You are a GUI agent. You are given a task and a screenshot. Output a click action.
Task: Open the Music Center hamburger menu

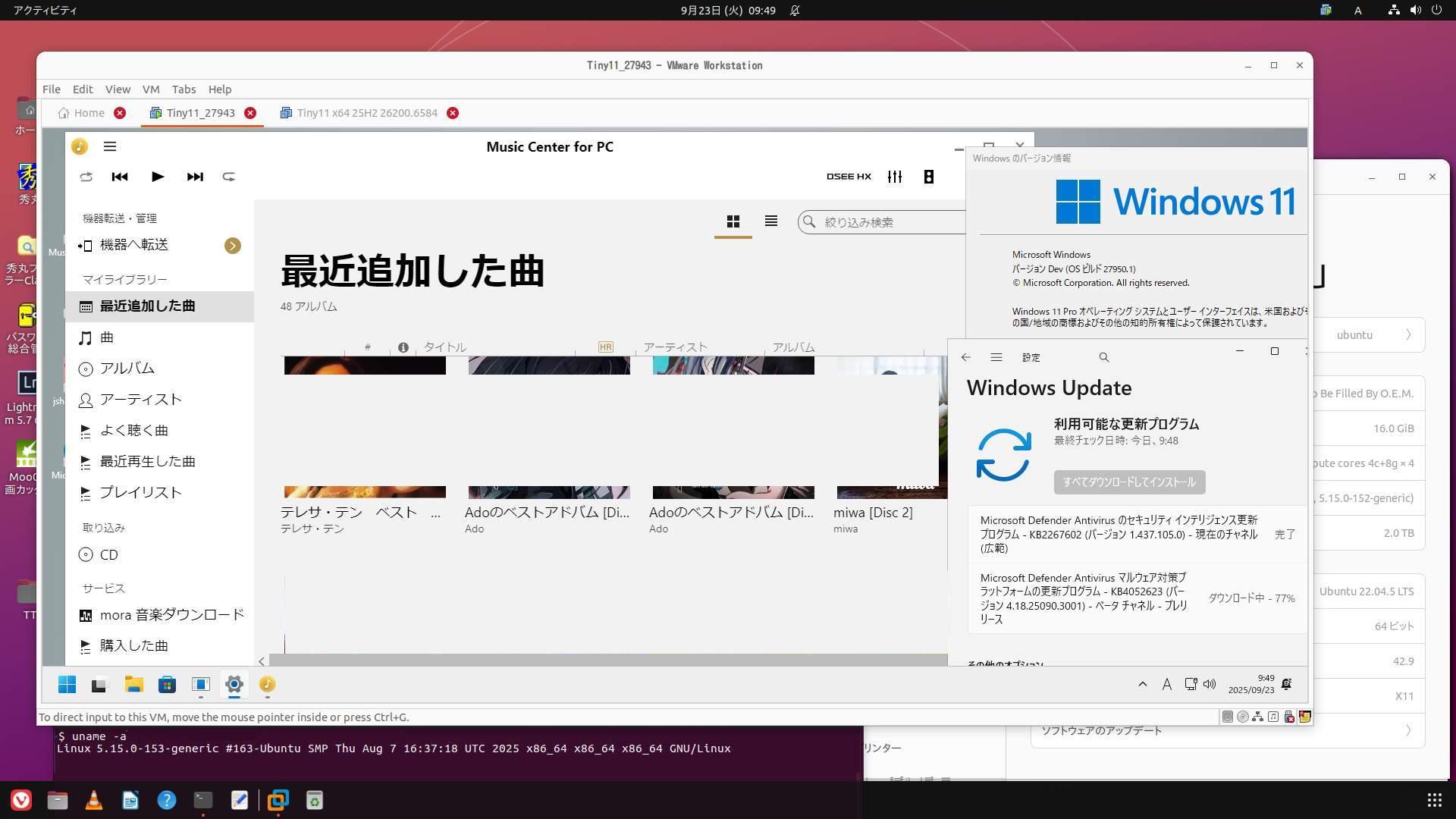[110, 146]
